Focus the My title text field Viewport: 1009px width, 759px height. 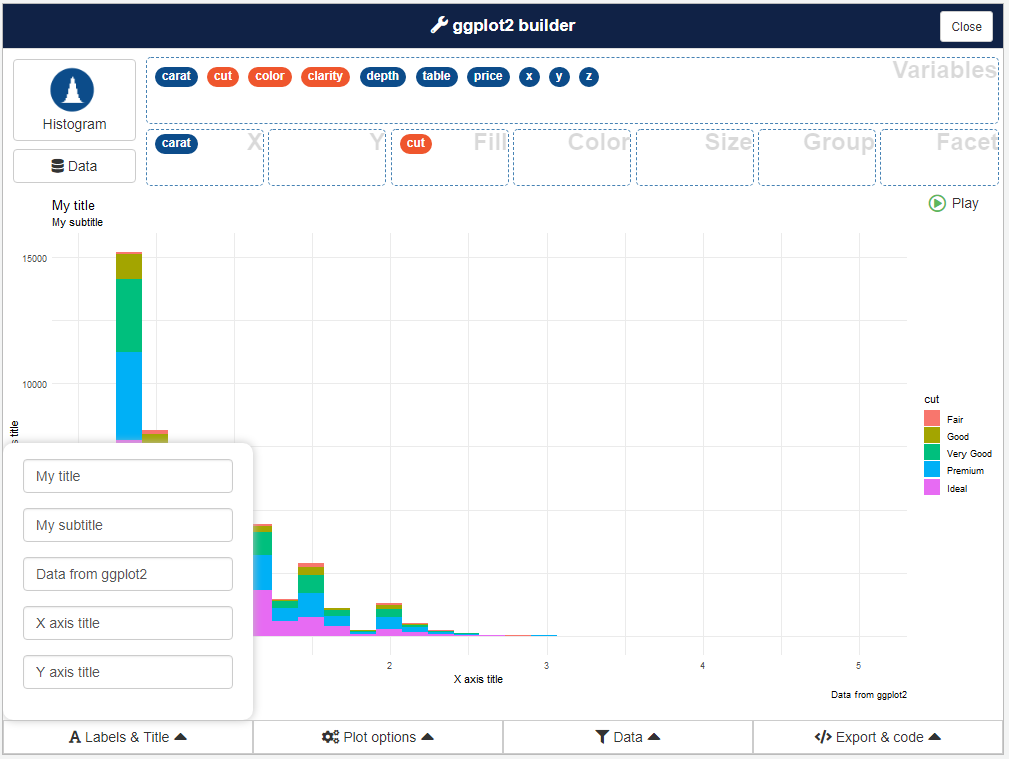coord(128,476)
